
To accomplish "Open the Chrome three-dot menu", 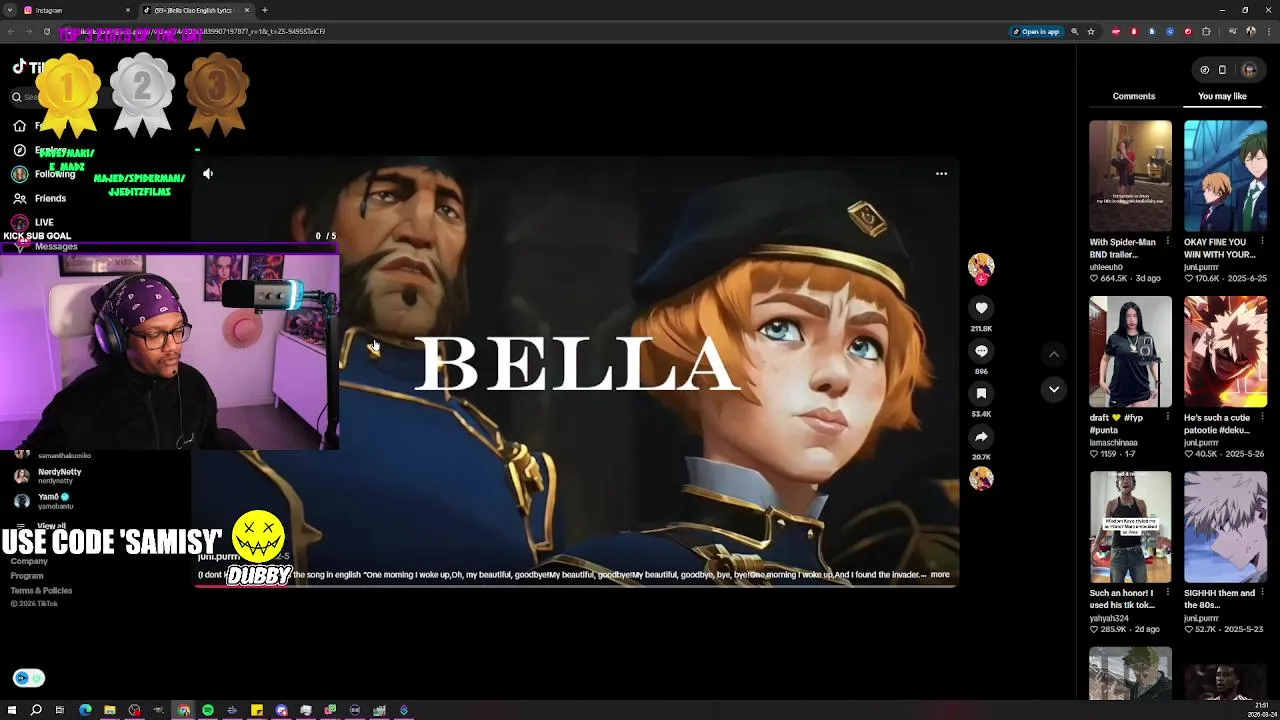I will point(1269,31).
